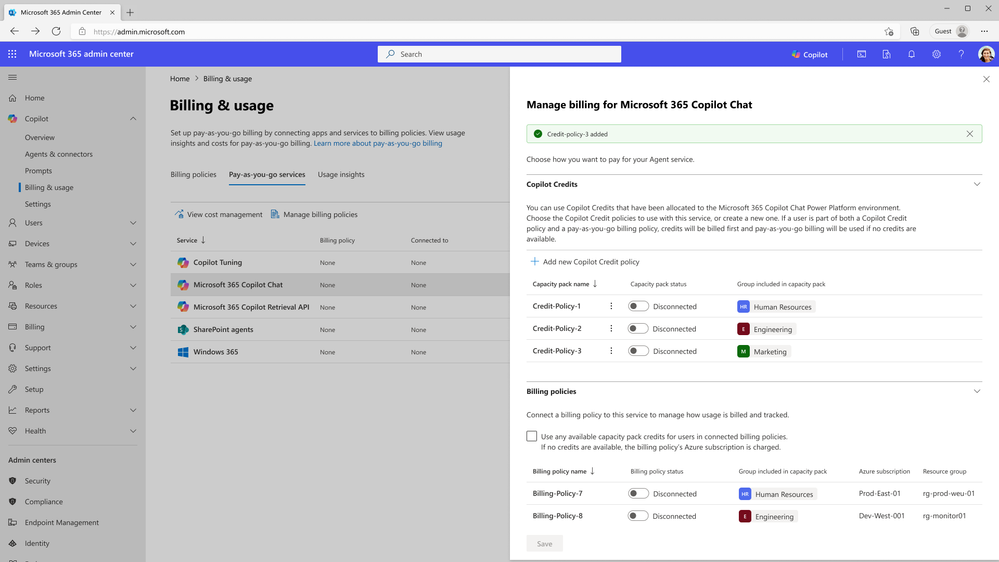
Task: Toggle Billing-Policy-8 connection switch
Action: coord(638,516)
